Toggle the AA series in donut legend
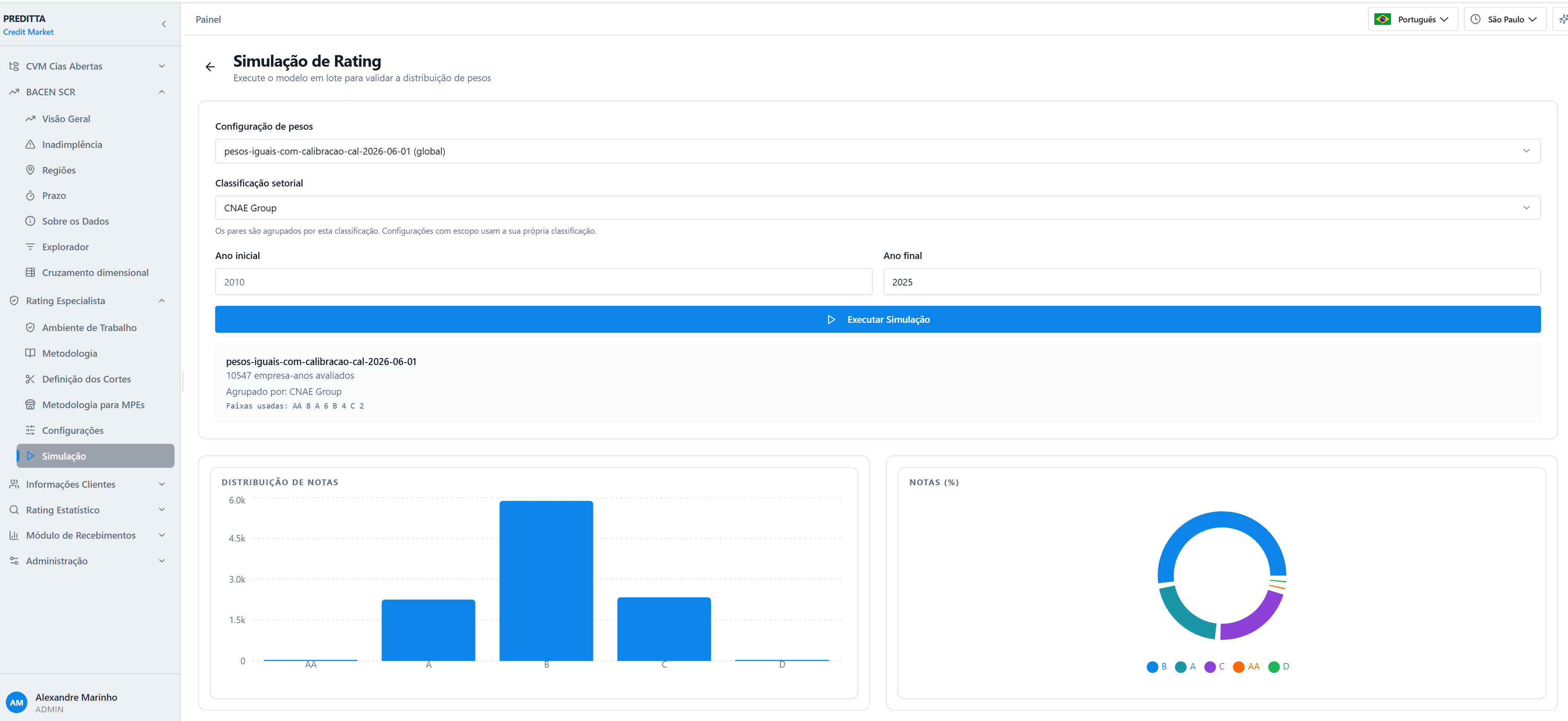 click(1247, 667)
